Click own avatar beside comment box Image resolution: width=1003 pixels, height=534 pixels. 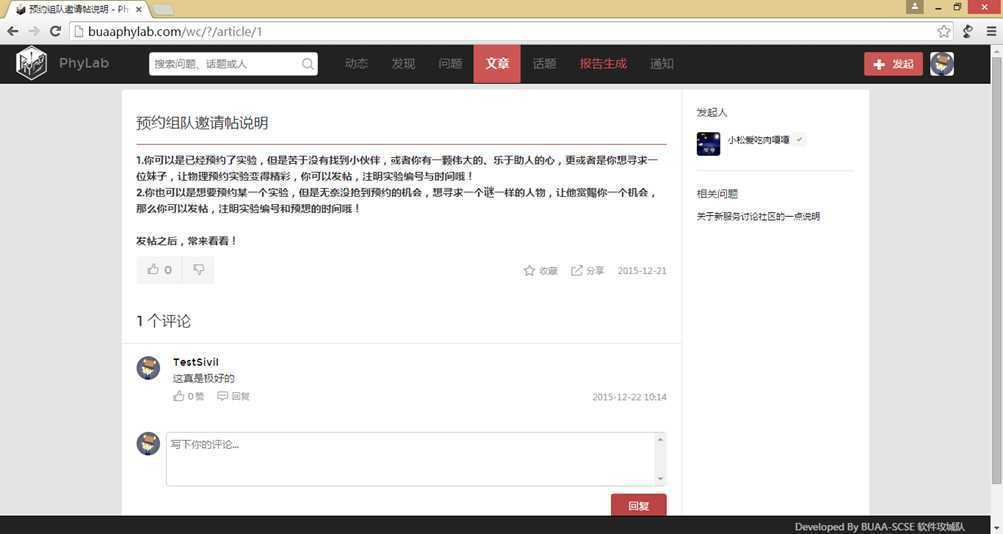[148, 444]
